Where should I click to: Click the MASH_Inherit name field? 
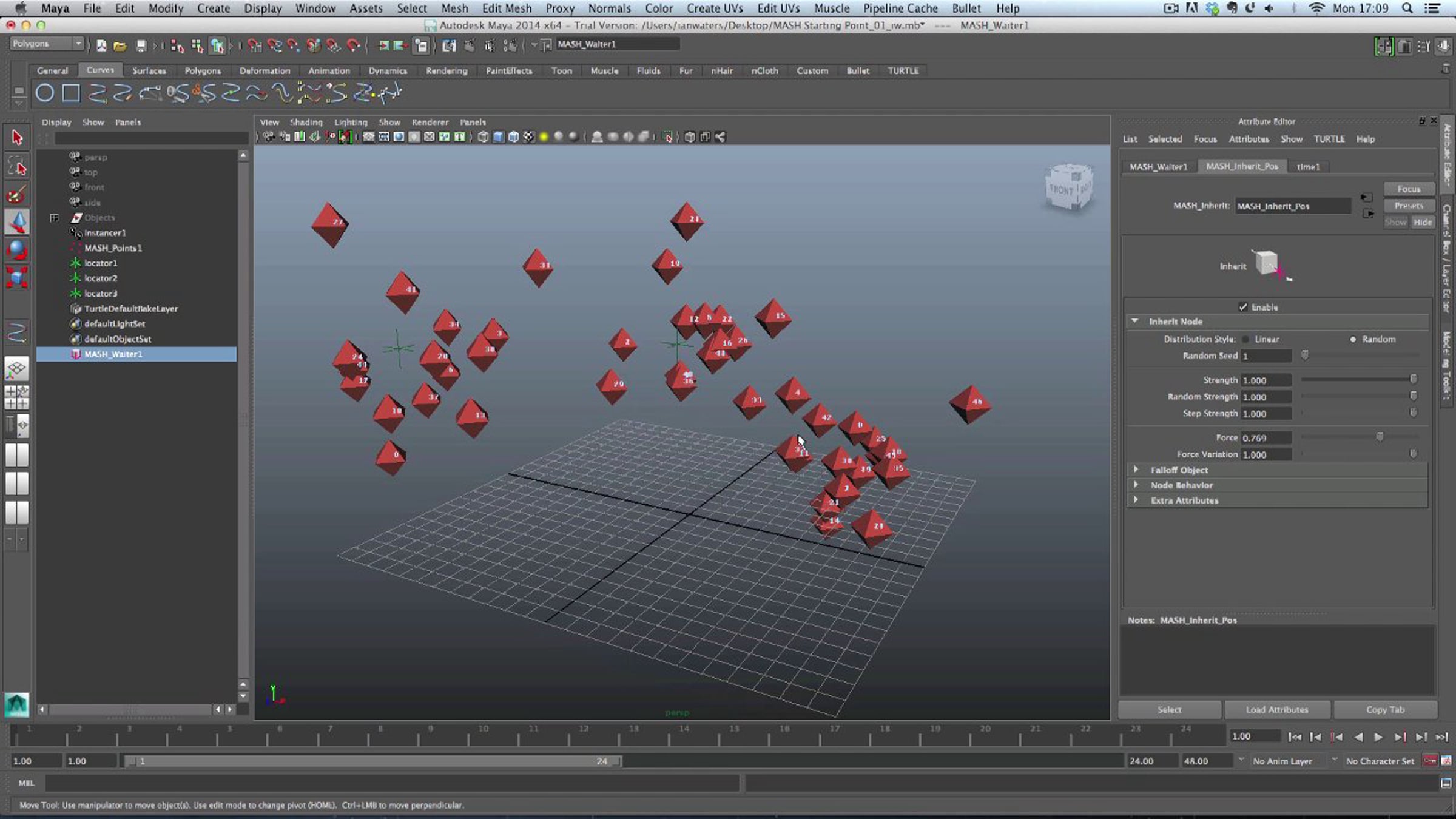(x=1293, y=206)
